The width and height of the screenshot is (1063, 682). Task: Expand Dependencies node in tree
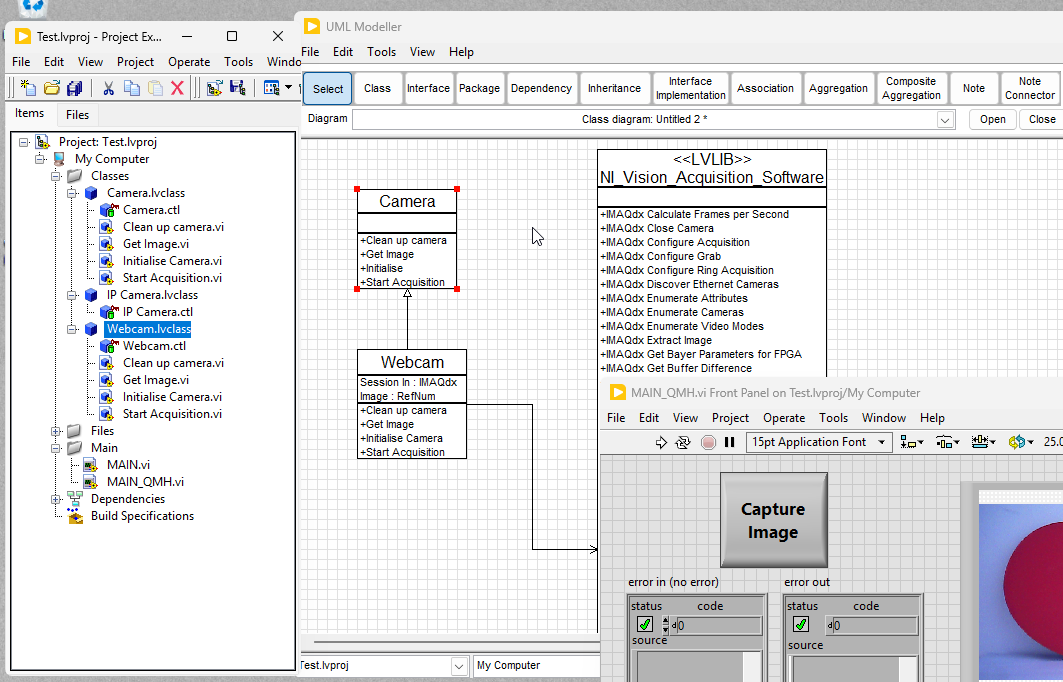click(56, 499)
